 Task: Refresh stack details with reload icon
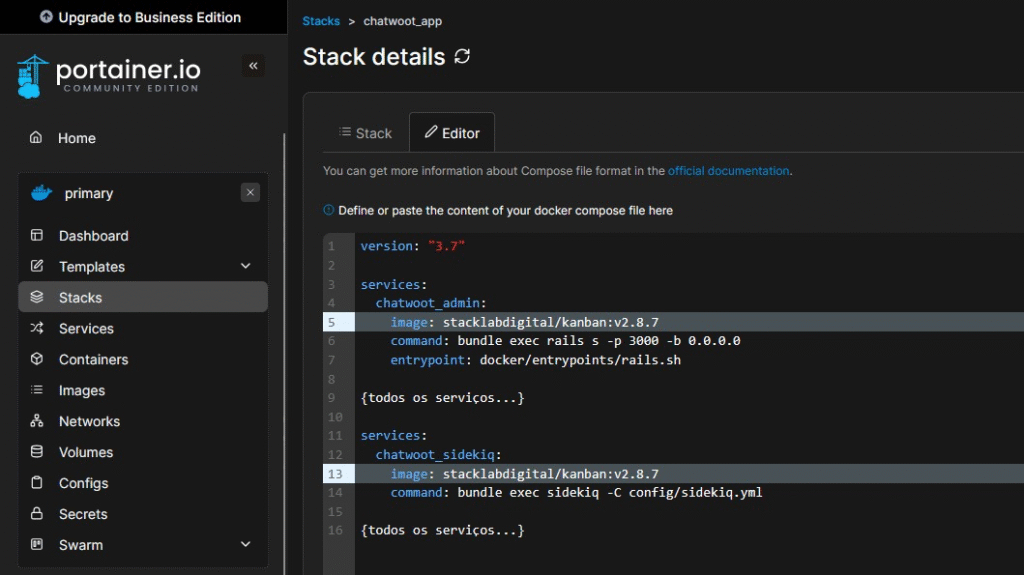coord(462,57)
